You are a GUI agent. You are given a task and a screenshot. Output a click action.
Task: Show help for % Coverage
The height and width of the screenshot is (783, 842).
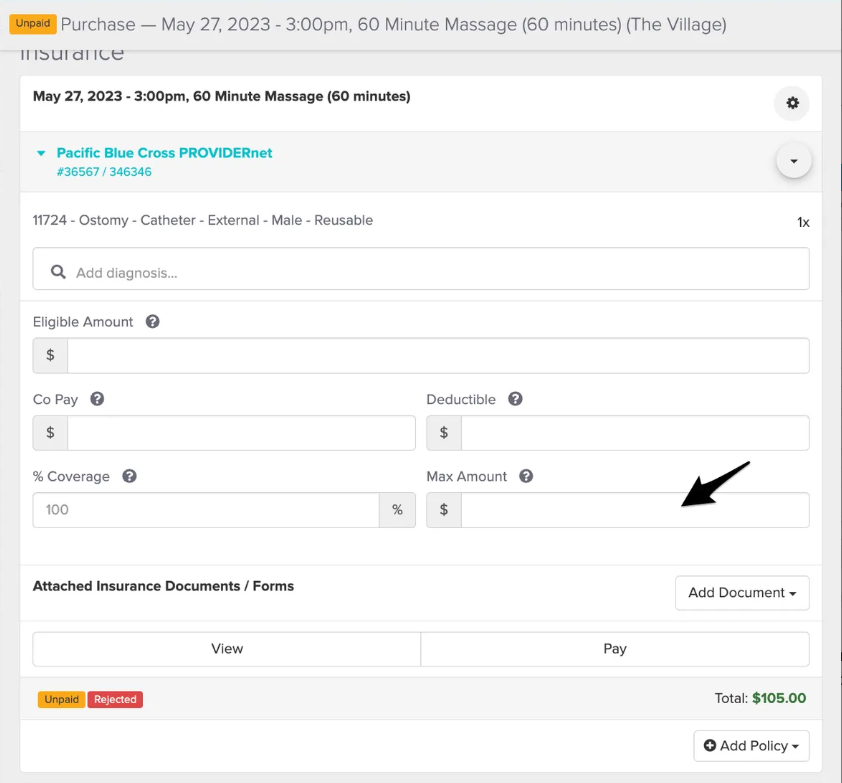point(129,476)
